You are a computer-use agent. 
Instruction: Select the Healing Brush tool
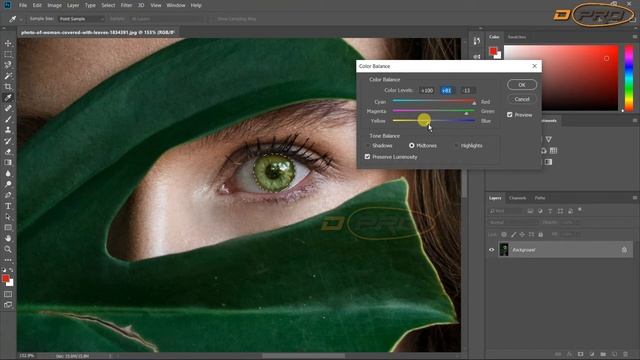tap(8, 108)
